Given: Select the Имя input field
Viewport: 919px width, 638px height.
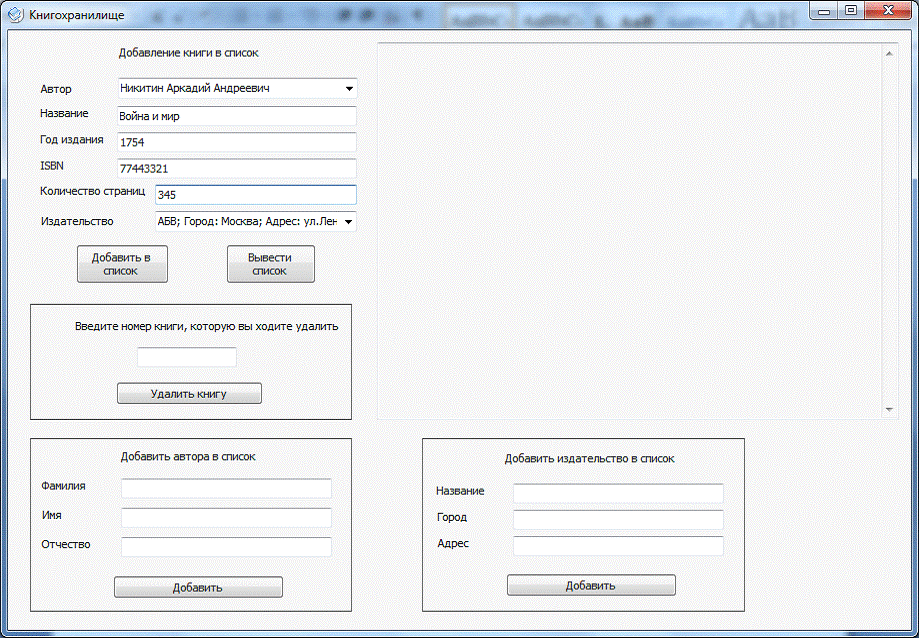Looking at the screenshot, I should (x=226, y=517).
